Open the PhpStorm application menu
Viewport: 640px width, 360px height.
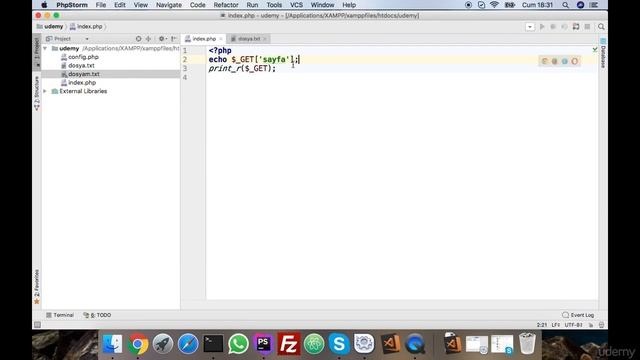72,5
